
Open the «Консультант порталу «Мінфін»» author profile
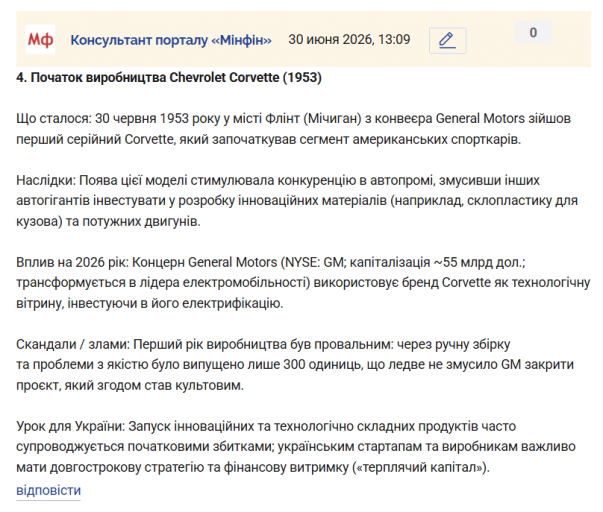[171, 40]
